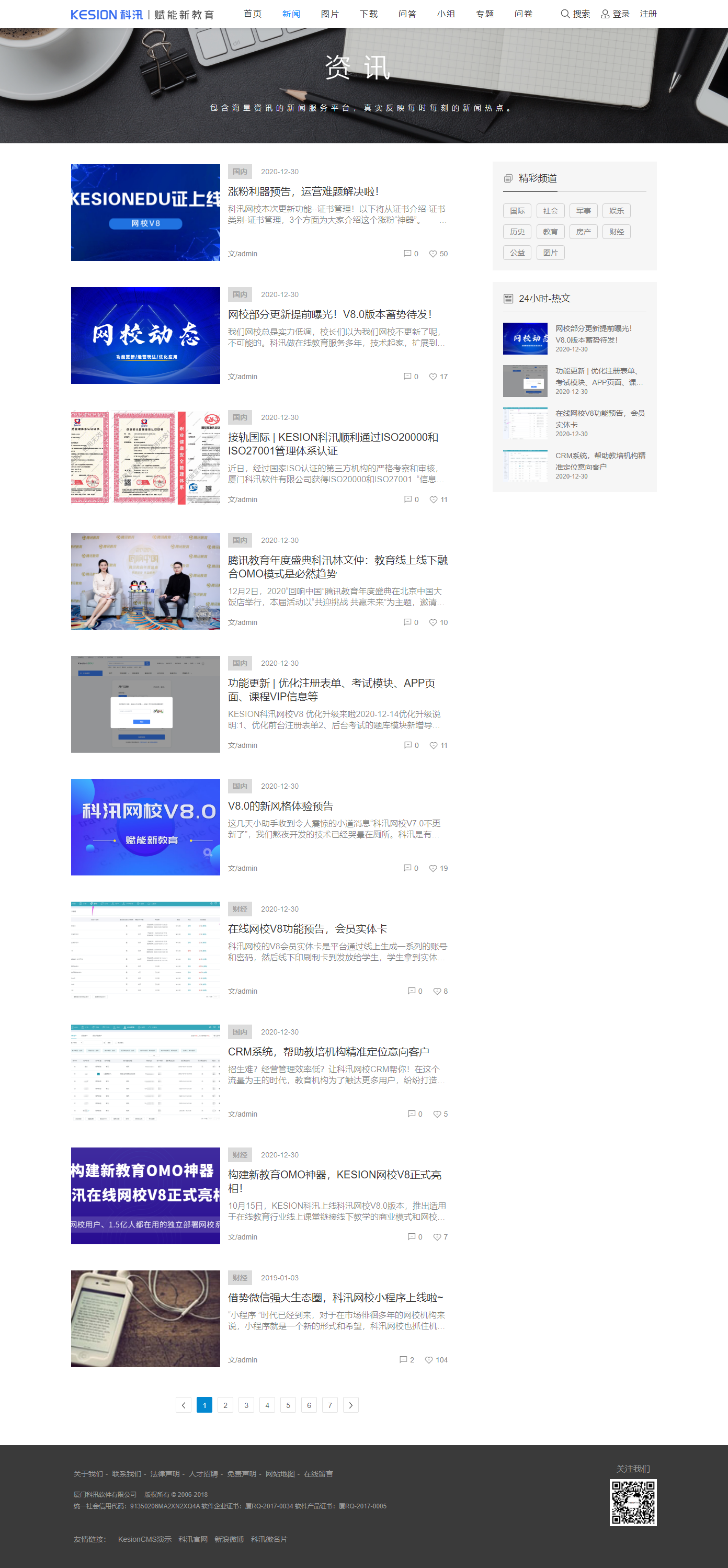The width and height of the screenshot is (728, 1568).
Task: Select page 2 in pagination
Action: click(225, 1405)
